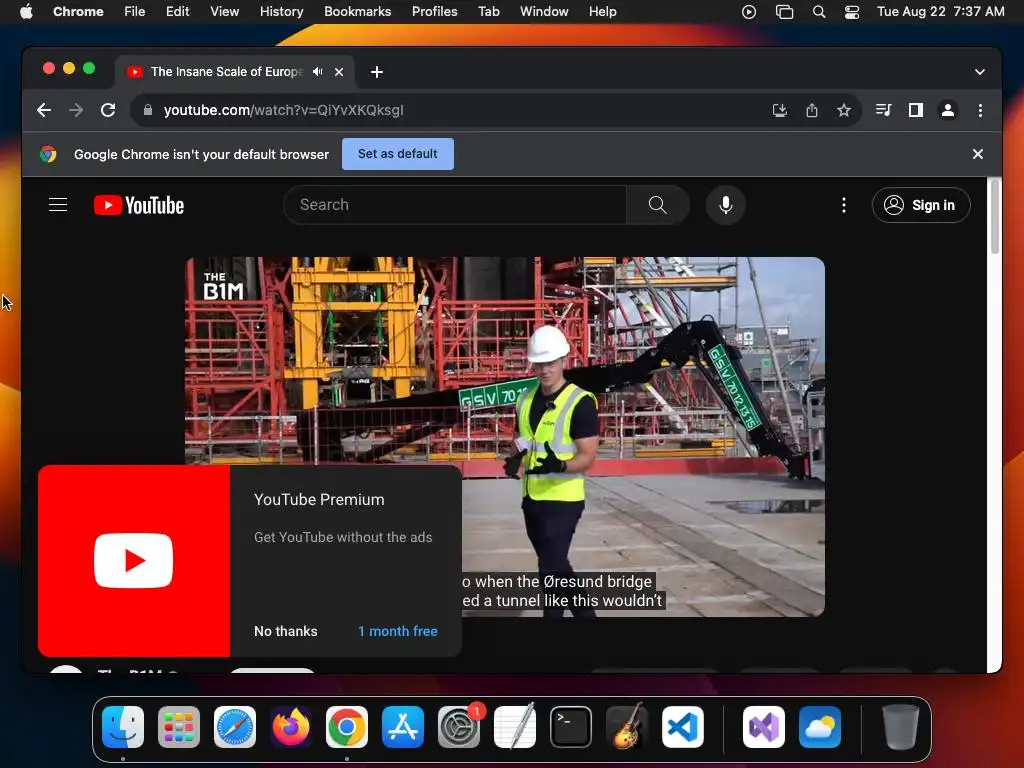This screenshot has width=1024, height=768.
Task: Click menu bar window mirroring icon
Action: [x=784, y=12]
